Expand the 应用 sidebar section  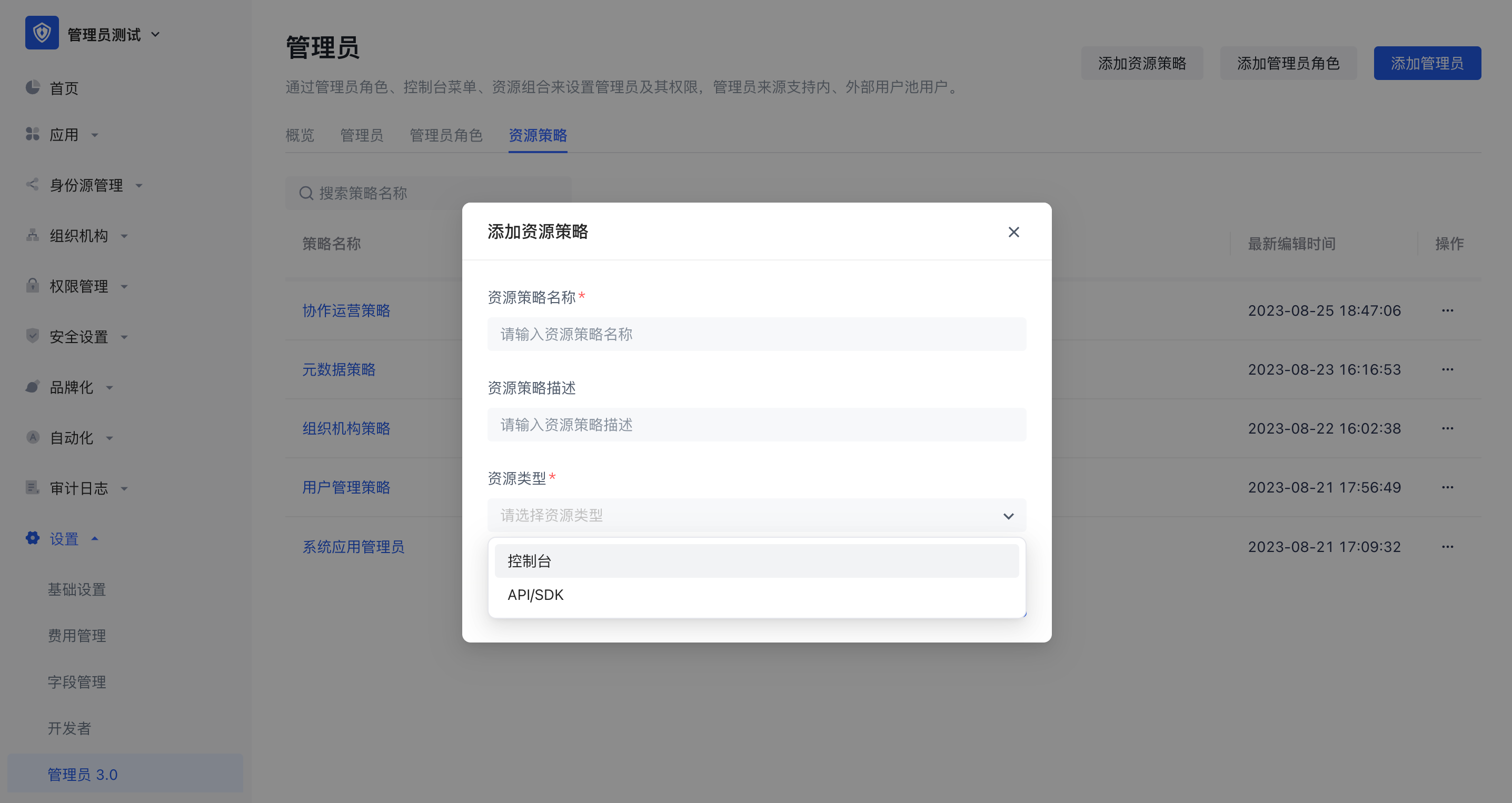pos(96,135)
